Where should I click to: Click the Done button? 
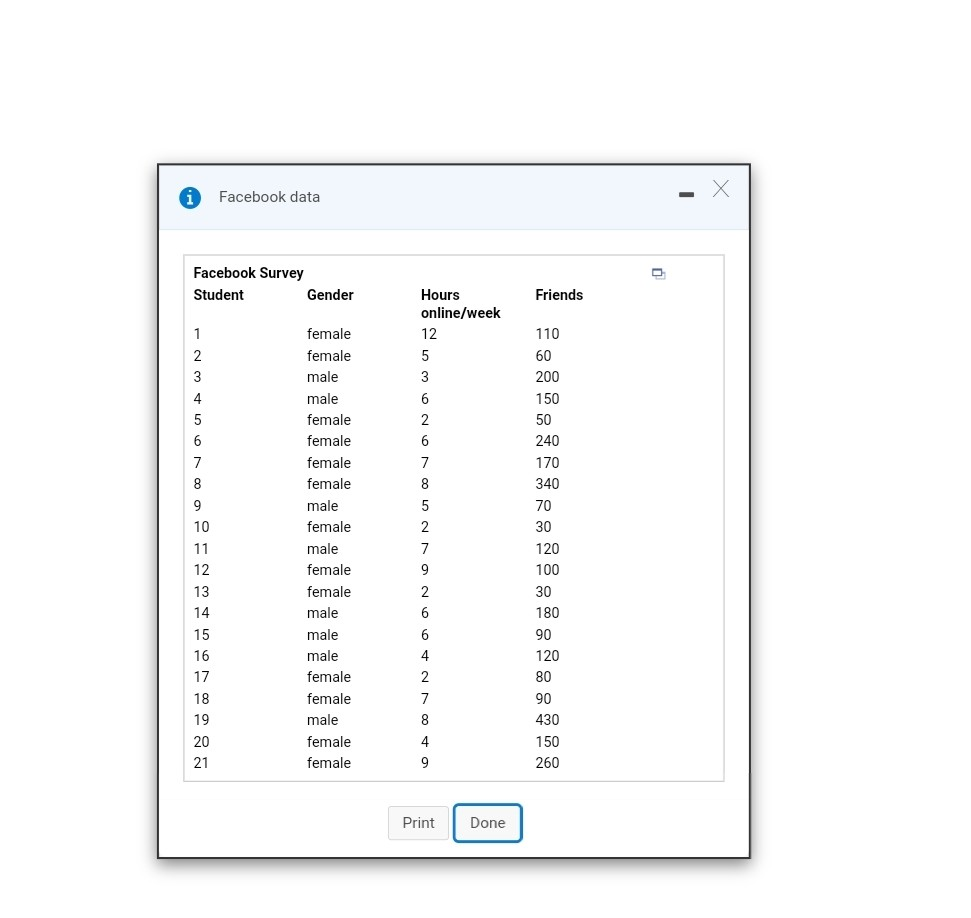click(488, 823)
